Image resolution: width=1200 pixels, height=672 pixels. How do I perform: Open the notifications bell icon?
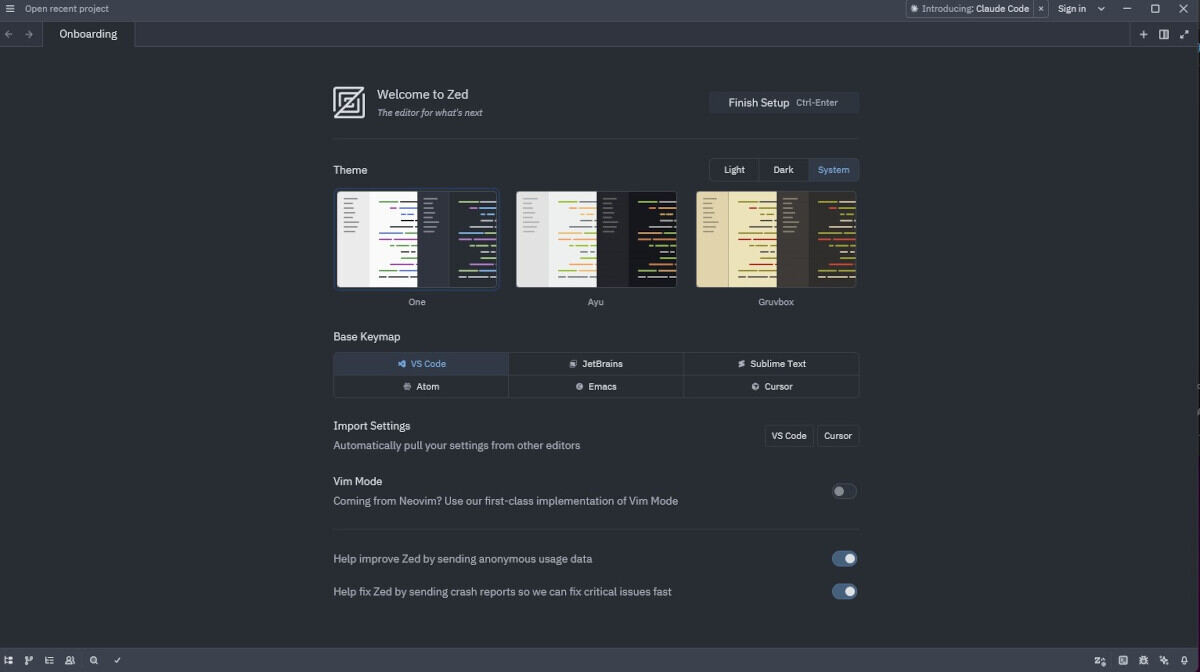(x=1184, y=660)
